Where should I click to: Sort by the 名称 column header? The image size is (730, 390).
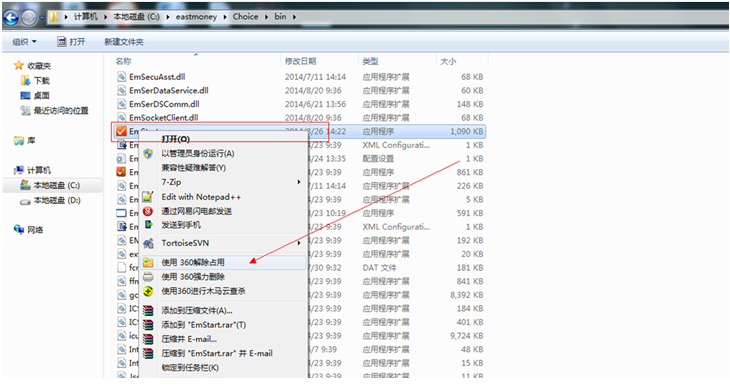click(123, 61)
